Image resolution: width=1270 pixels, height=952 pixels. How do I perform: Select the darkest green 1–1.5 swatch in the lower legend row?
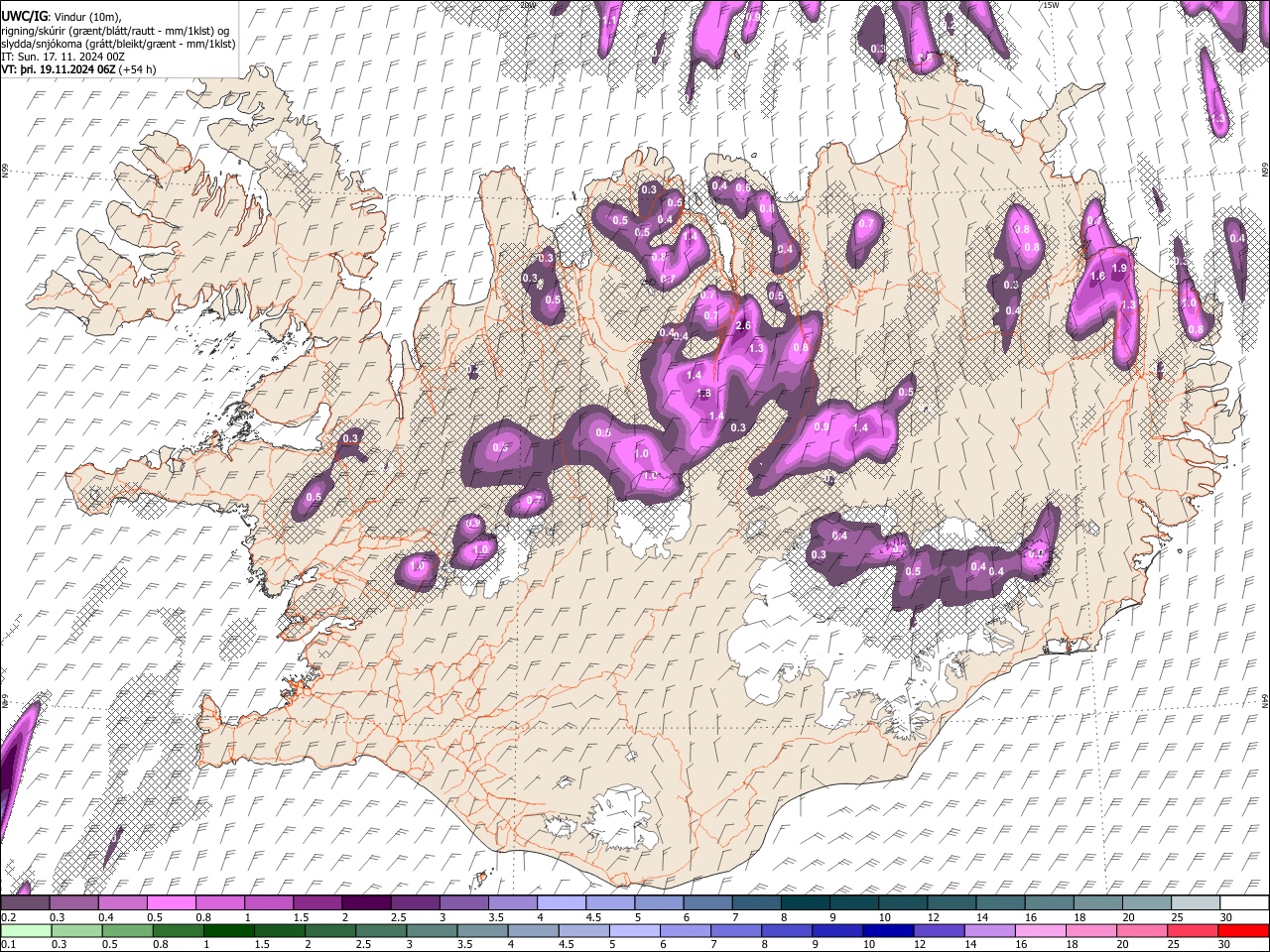[x=229, y=930]
